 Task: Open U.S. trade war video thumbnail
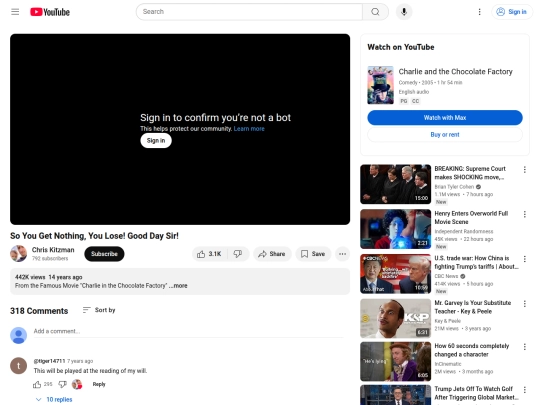coord(395,274)
